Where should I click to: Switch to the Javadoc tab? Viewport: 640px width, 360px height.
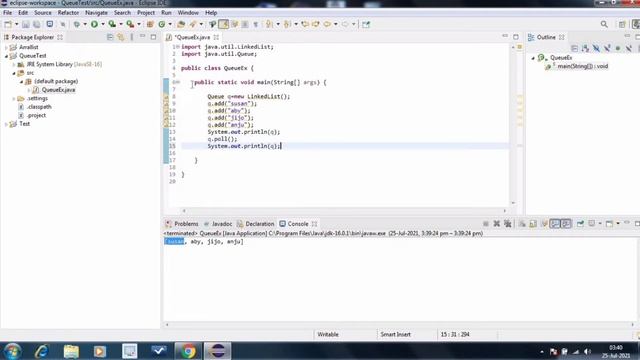[218, 224]
